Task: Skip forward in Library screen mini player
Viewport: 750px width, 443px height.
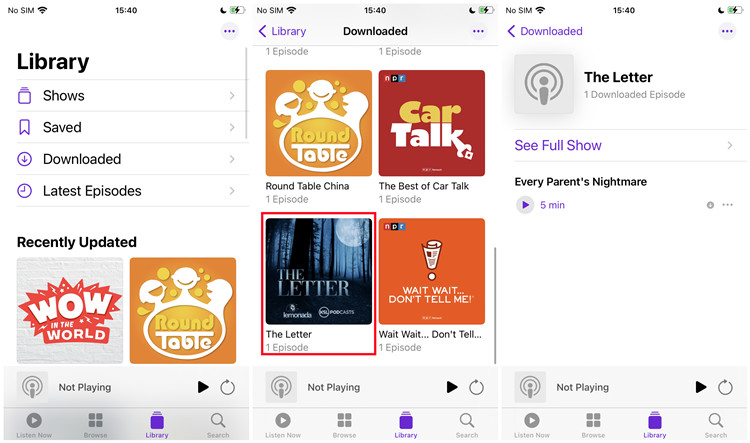Action: pos(227,387)
